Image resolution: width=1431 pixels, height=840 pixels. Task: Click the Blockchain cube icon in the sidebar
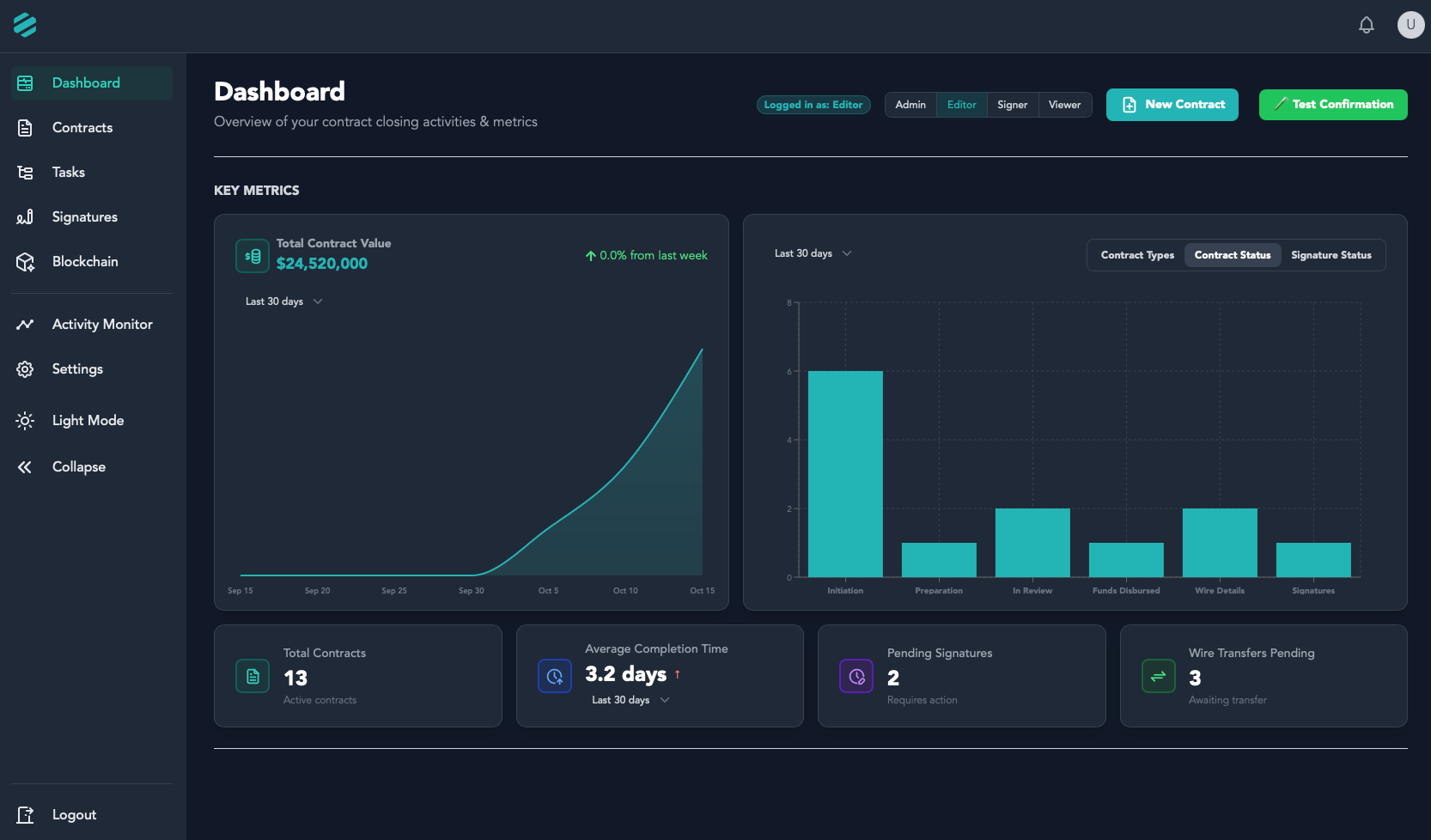coord(24,261)
